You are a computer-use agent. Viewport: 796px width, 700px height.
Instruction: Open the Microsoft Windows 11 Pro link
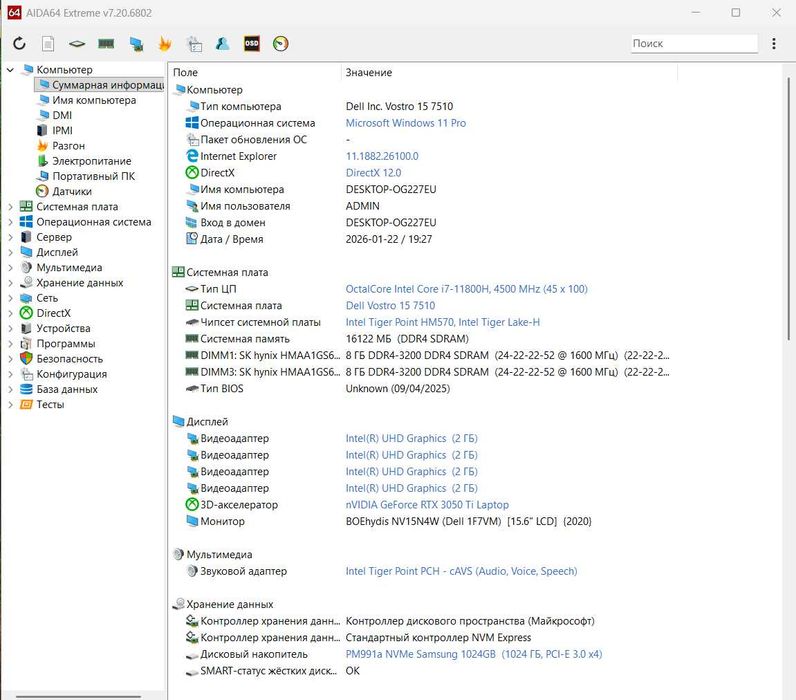click(406, 123)
